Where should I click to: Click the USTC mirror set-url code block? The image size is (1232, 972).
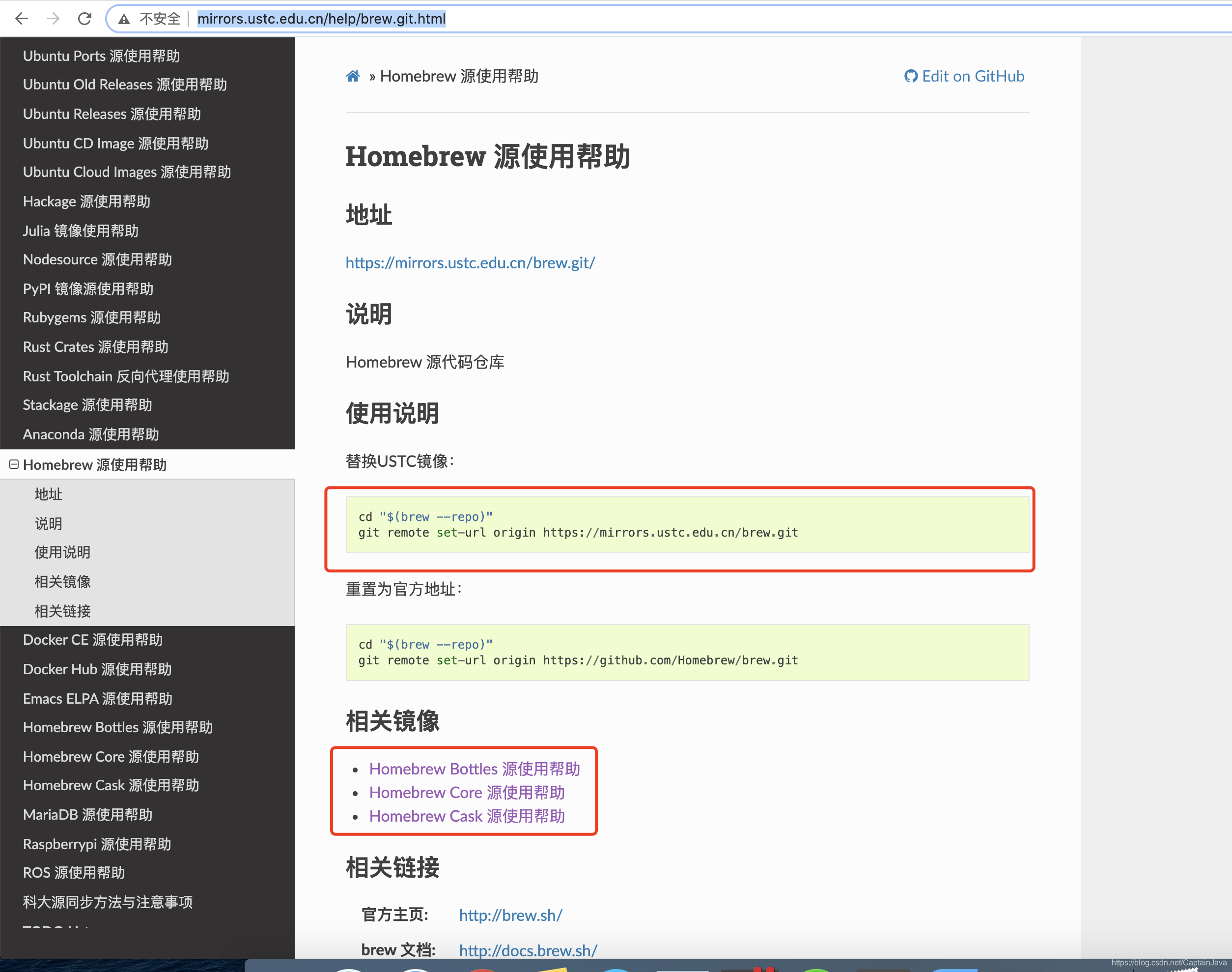coord(687,525)
